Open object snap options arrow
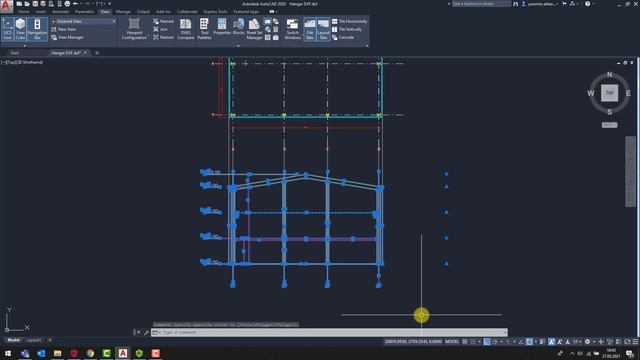This screenshot has height=360, width=640. tap(535, 342)
